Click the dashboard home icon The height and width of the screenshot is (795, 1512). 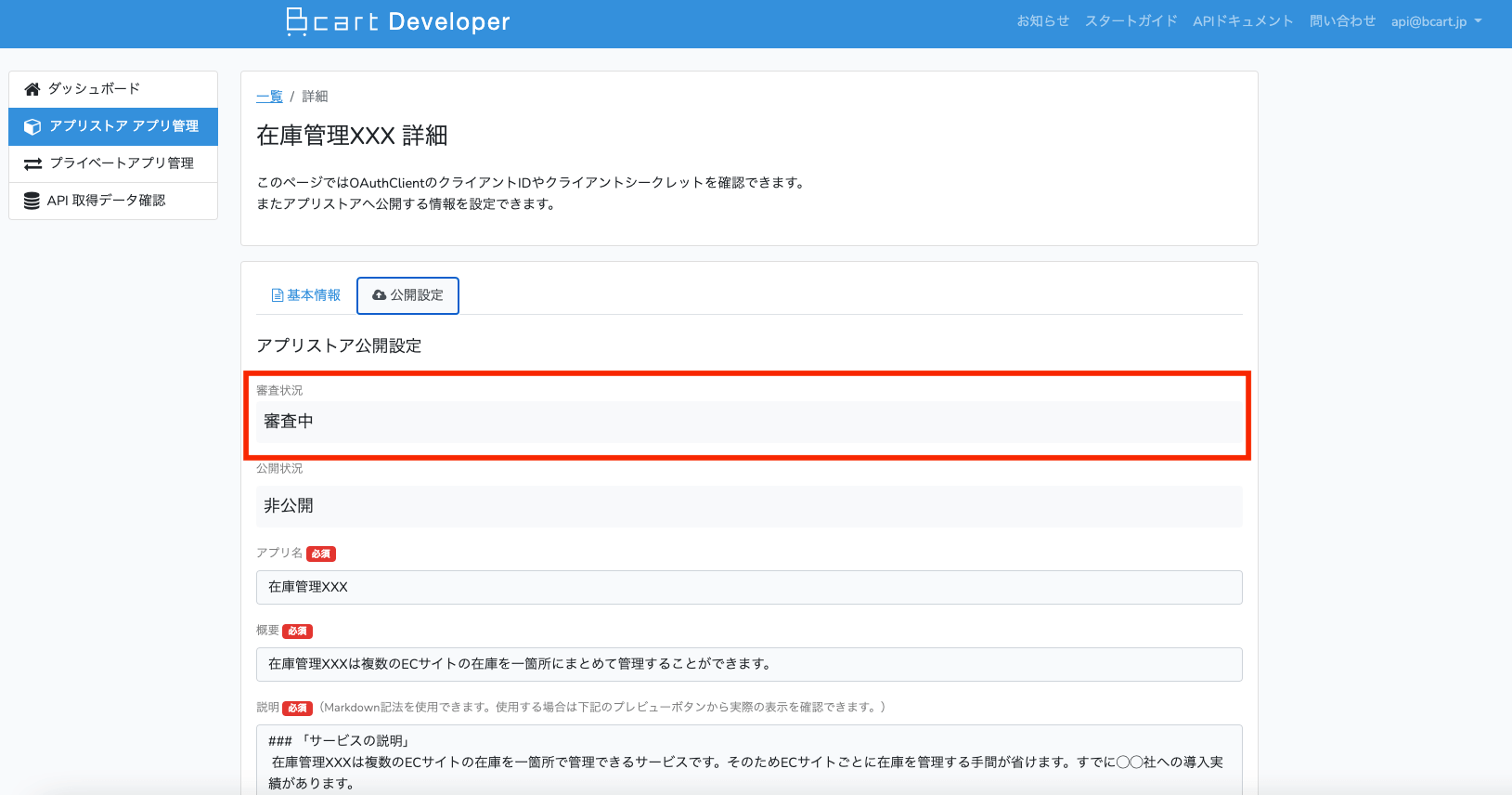point(32,89)
